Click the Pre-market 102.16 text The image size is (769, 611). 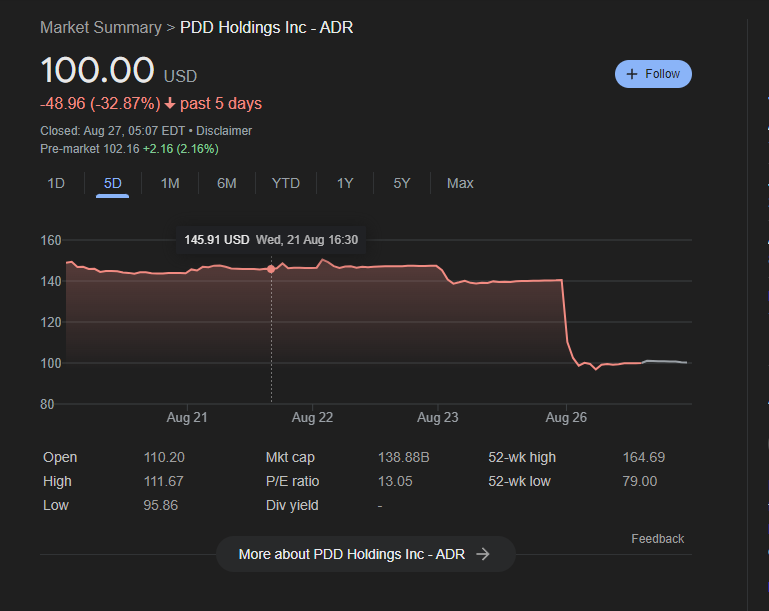click(x=90, y=149)
